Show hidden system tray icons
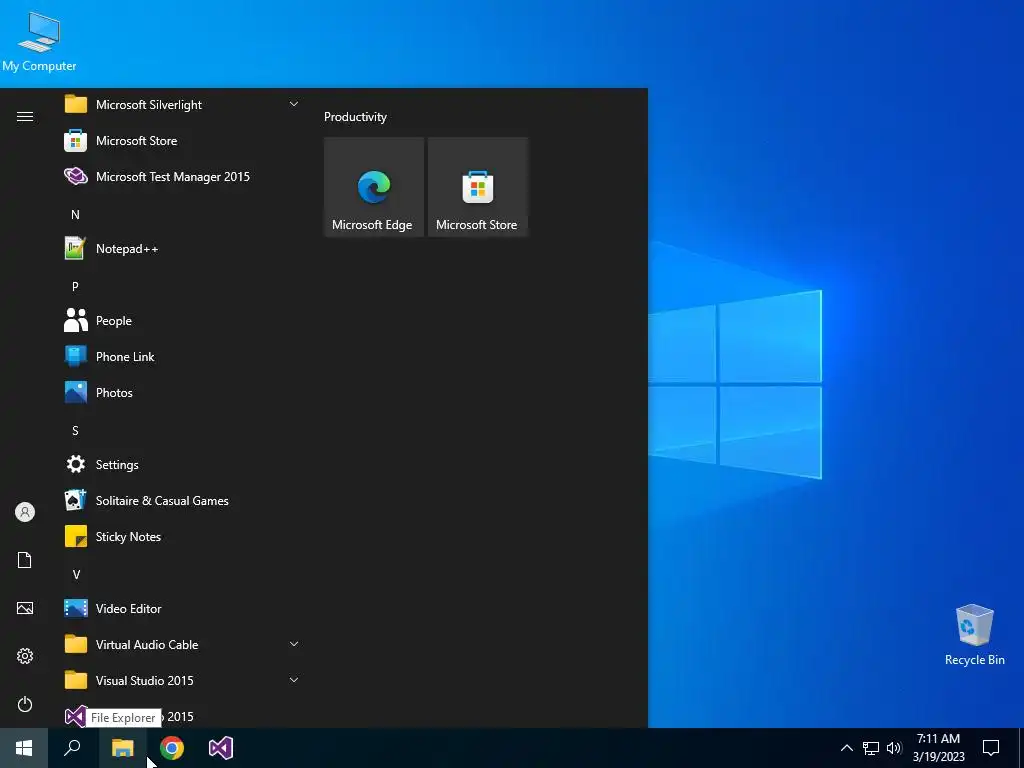The image size is (1024, 768). point(846,748)
